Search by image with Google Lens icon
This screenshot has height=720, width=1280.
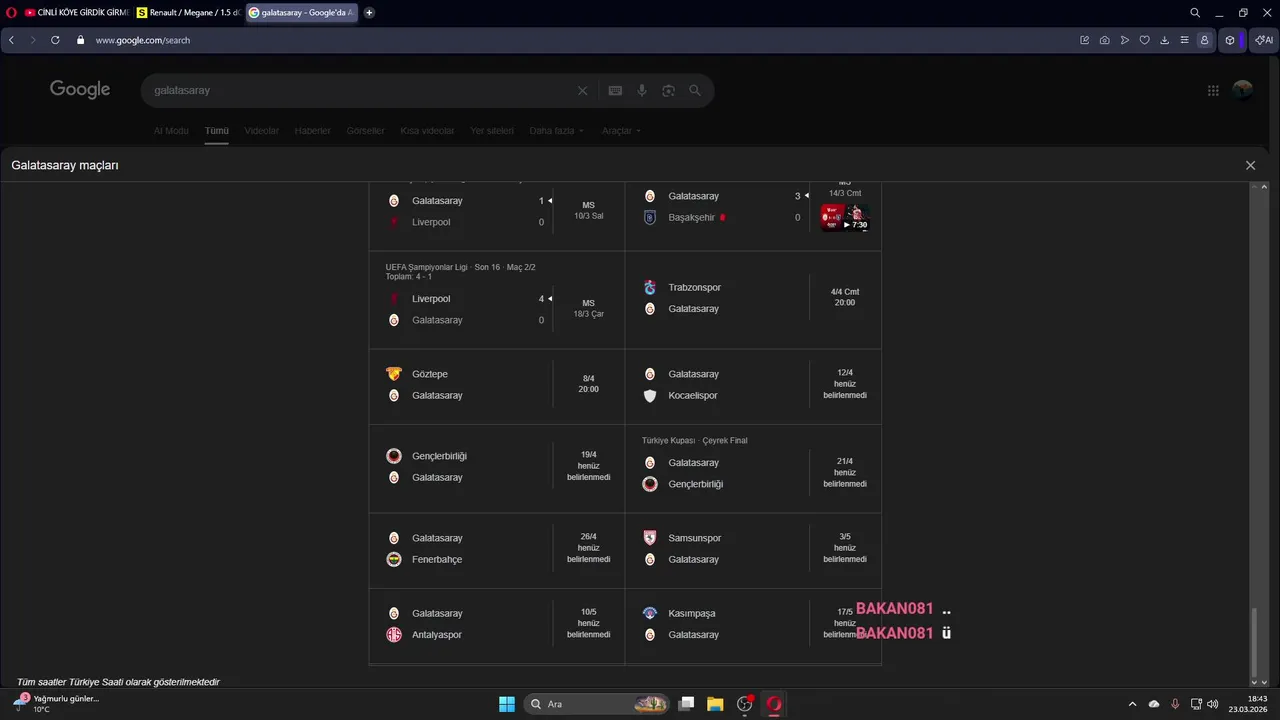[668, 90]
